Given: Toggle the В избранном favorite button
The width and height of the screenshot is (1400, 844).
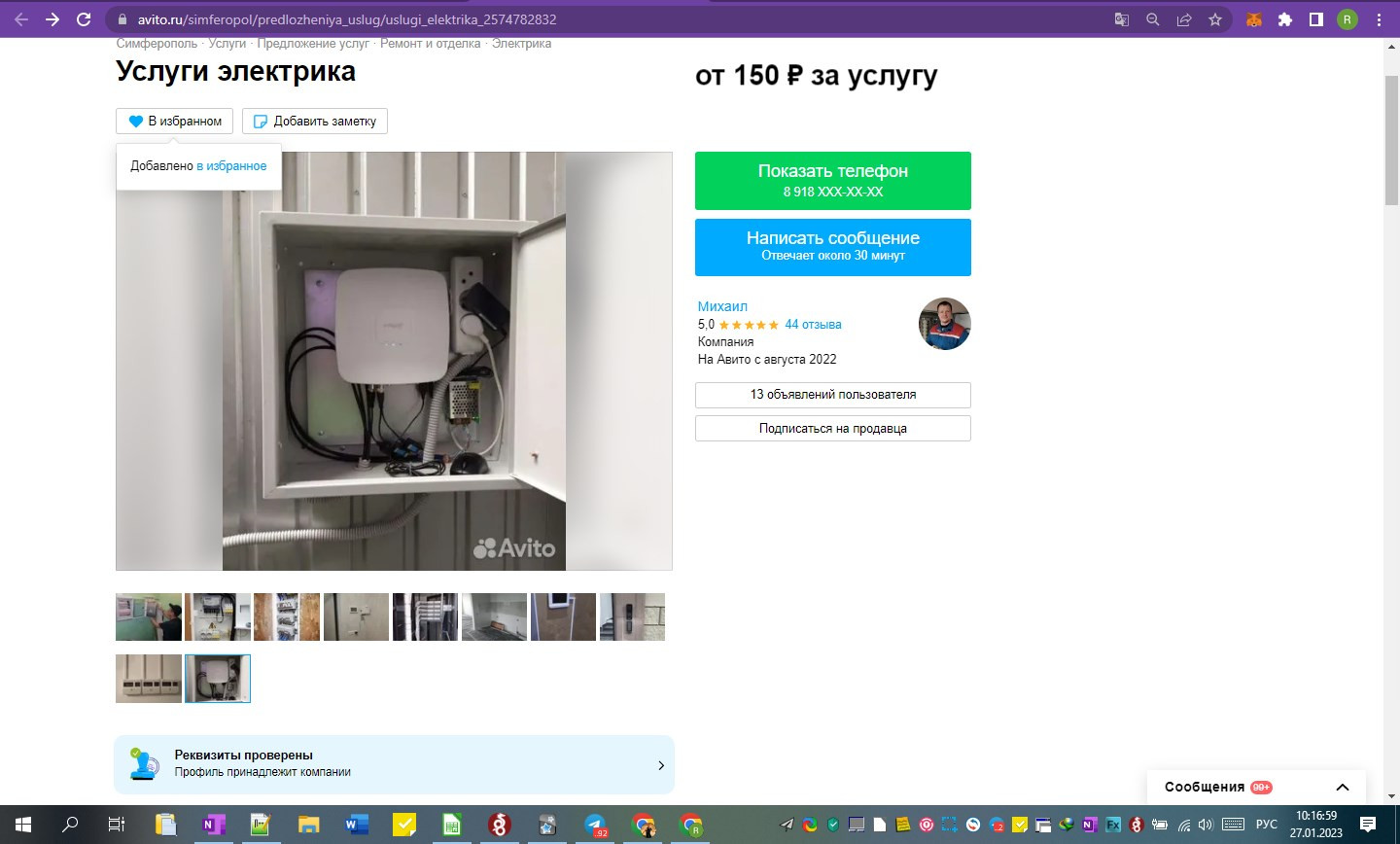Looking at the screenshot, I should (175, 122).
